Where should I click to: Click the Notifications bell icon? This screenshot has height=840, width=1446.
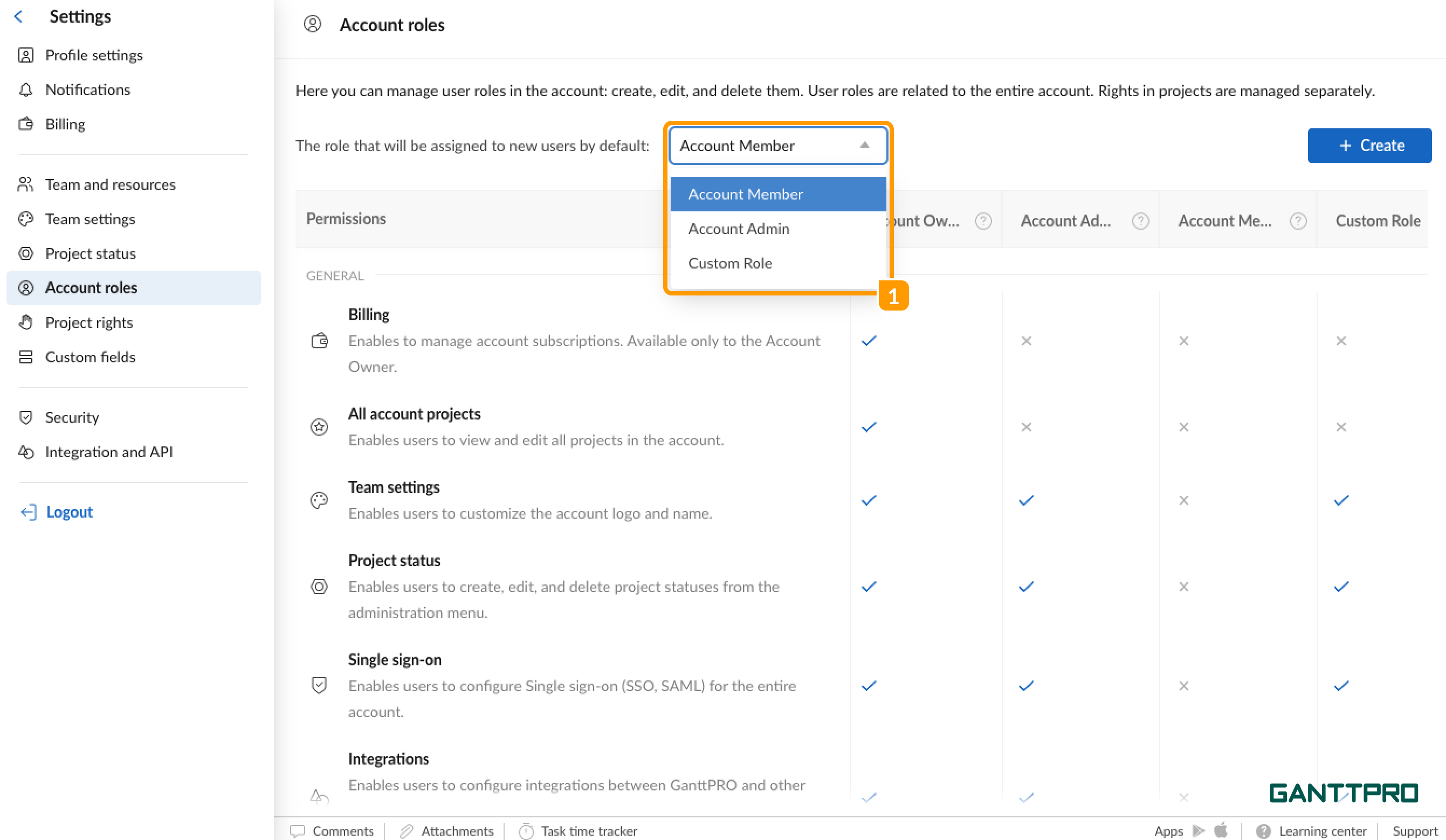click(x=25, y=89)
